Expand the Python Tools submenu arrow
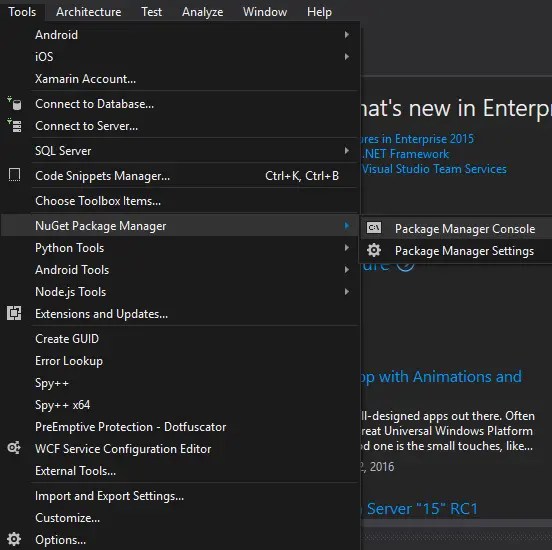 [347, 248]
